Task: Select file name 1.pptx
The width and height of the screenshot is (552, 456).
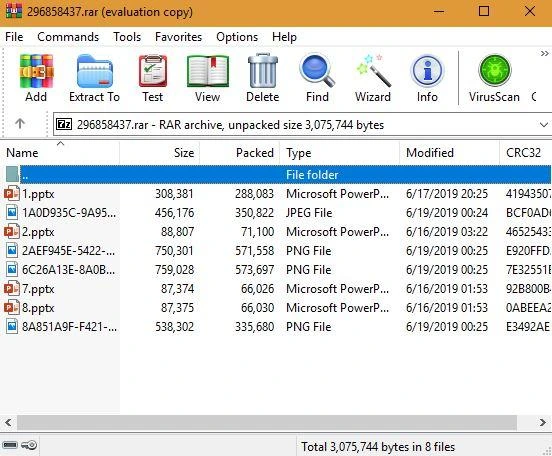Action: [x=38, y=194]
